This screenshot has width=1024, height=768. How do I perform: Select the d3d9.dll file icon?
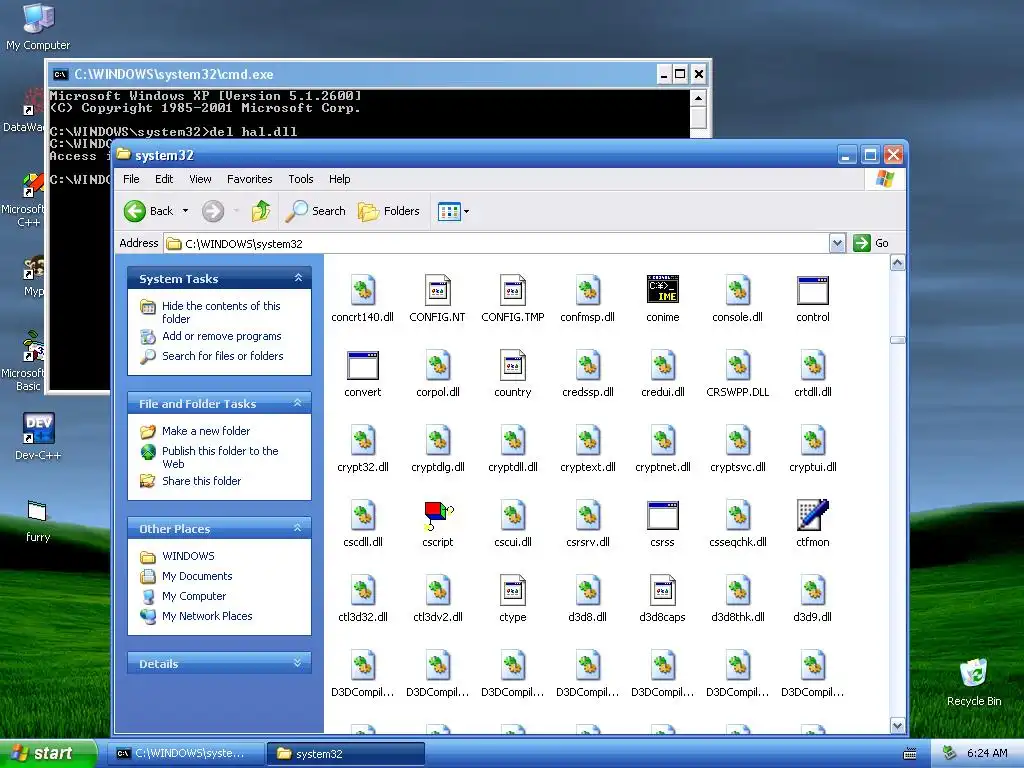[x=812, y=590]
